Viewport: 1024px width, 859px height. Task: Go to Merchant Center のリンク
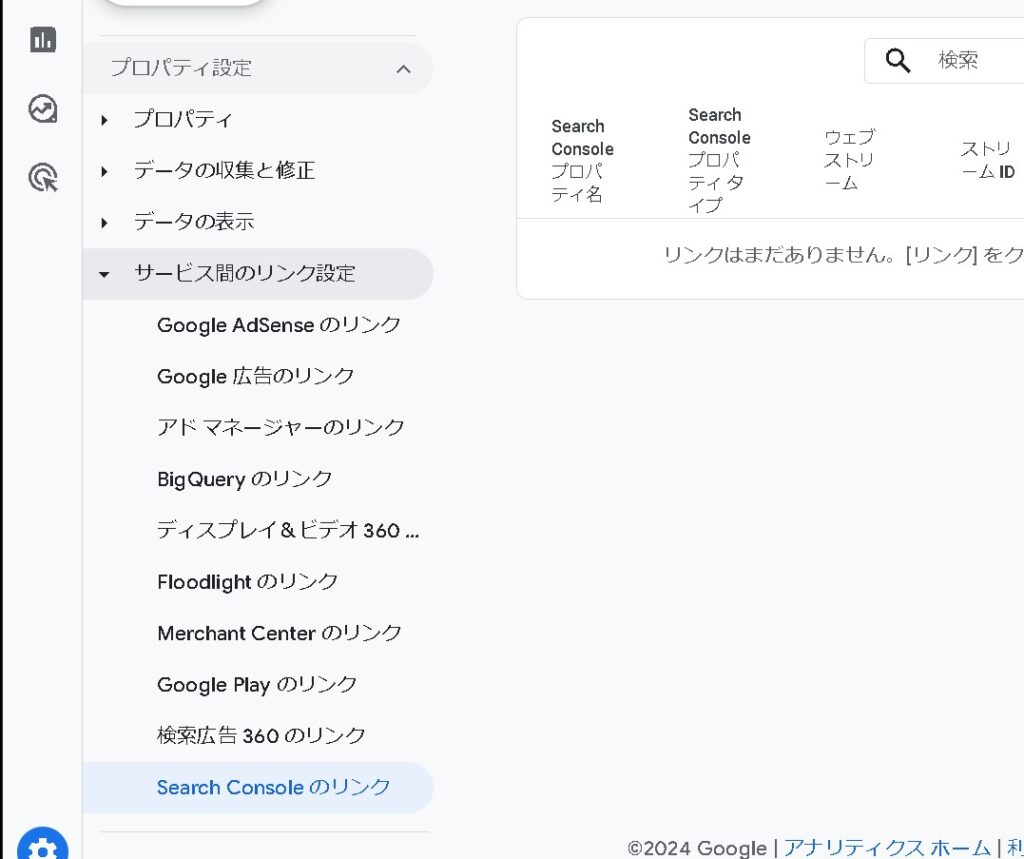(279, 633)
